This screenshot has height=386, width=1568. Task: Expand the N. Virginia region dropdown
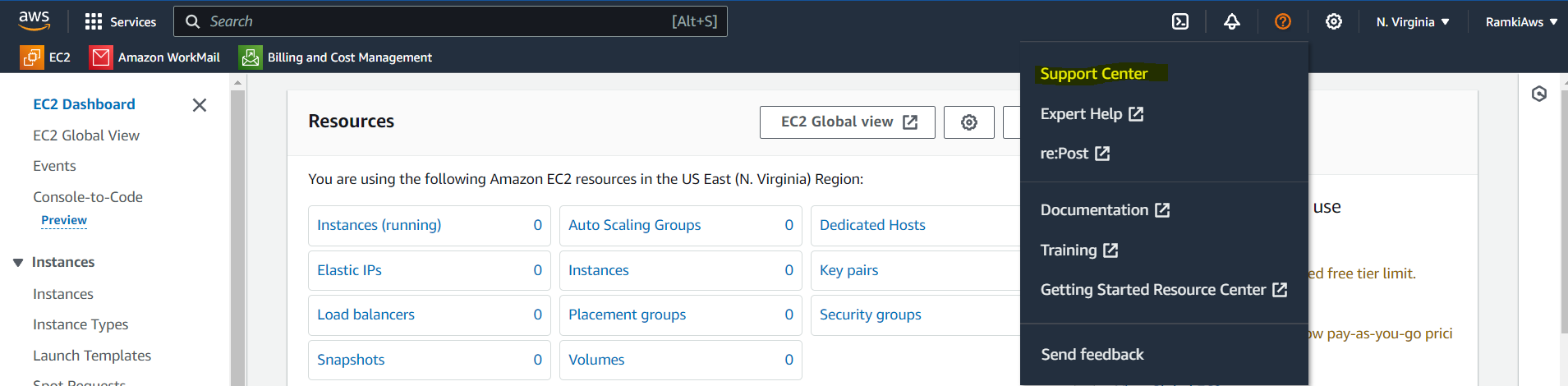pos(1413,22)
